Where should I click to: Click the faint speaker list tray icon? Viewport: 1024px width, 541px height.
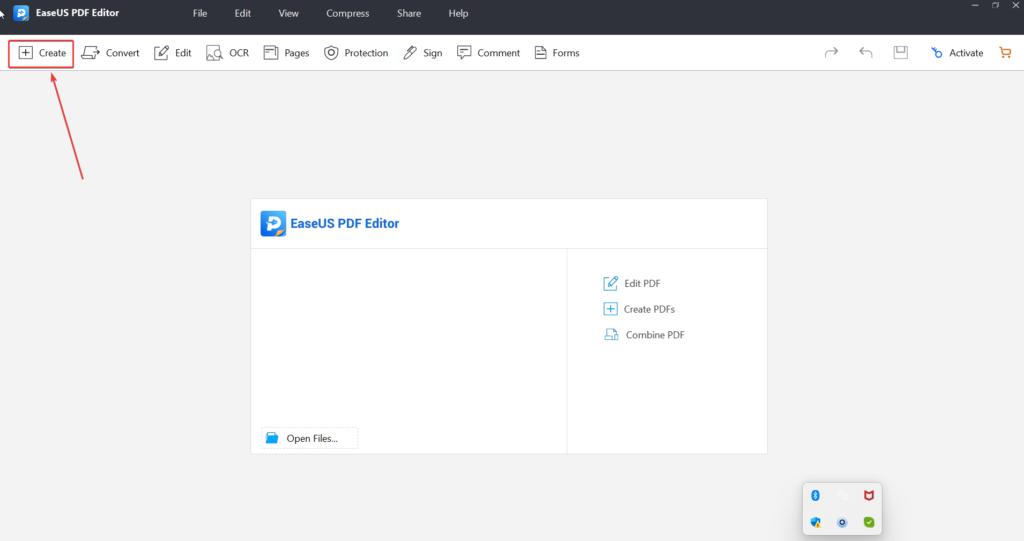pos(842,495)
